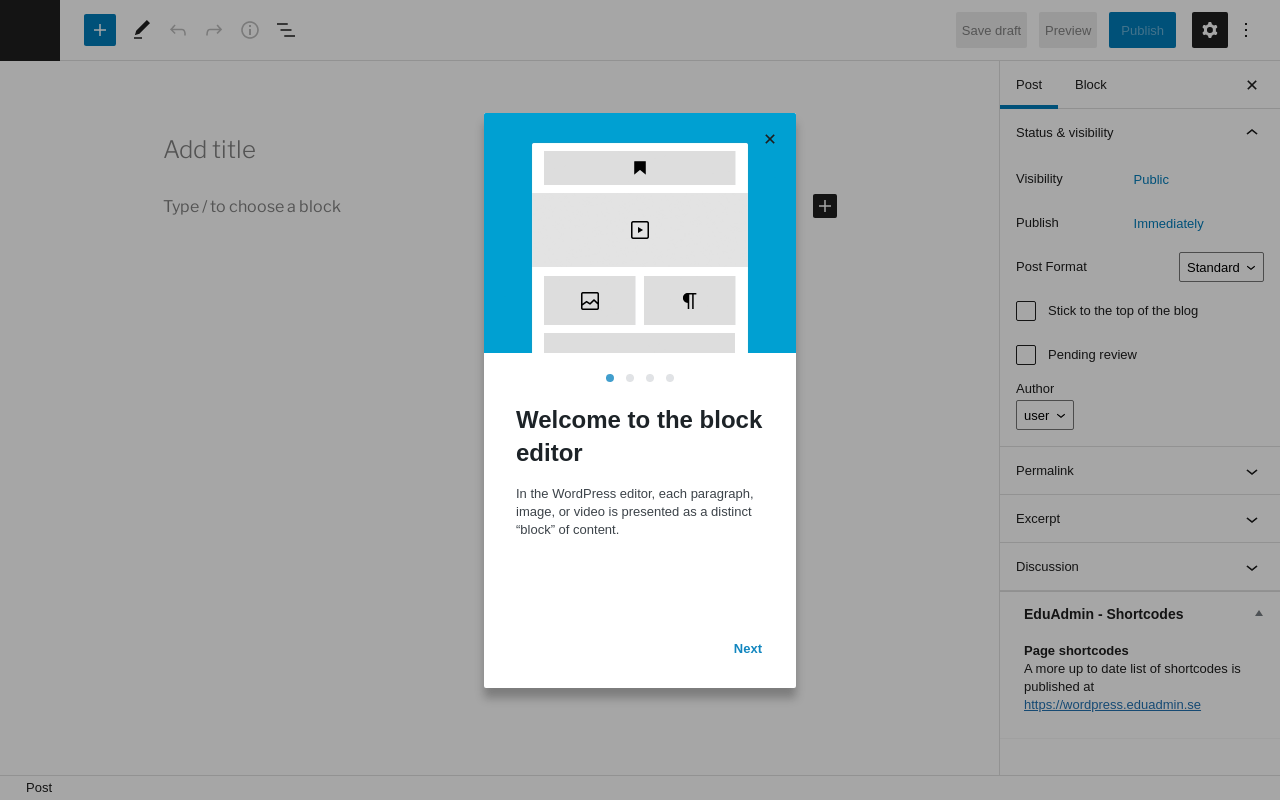The height and width of the screenshot is (800, 1280).
Task: Expand the Discussion panel
Action: pos(1139,567)
